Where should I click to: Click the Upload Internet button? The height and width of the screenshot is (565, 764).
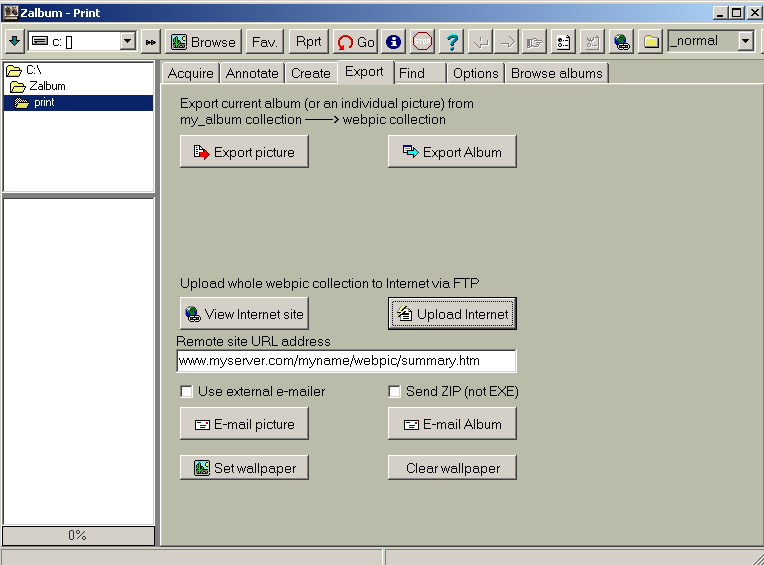pos(452,314)
